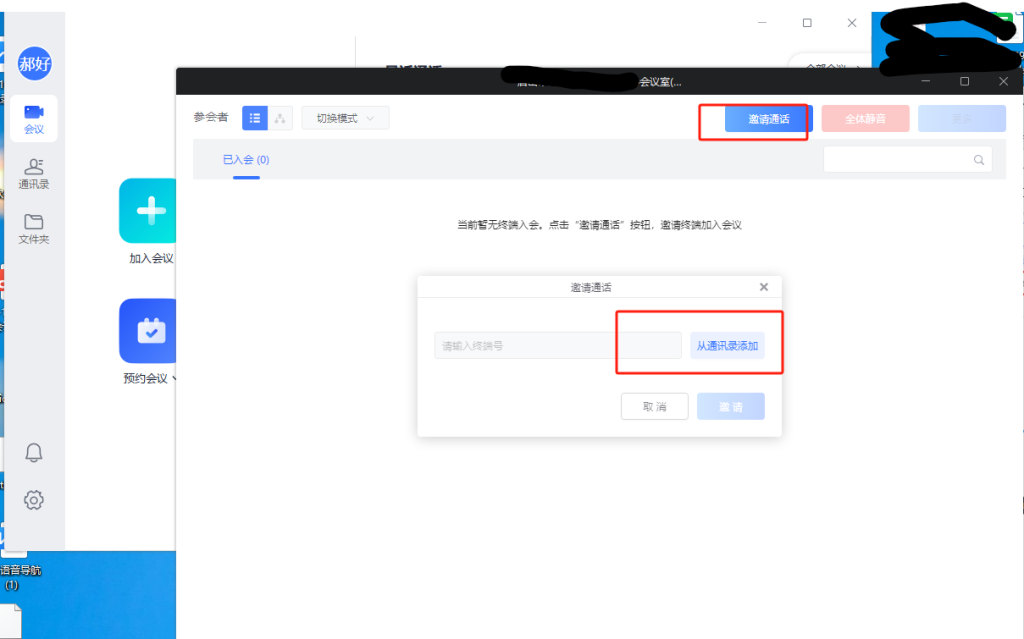Expand the 切换模式 dropdown

coord(345,118)
